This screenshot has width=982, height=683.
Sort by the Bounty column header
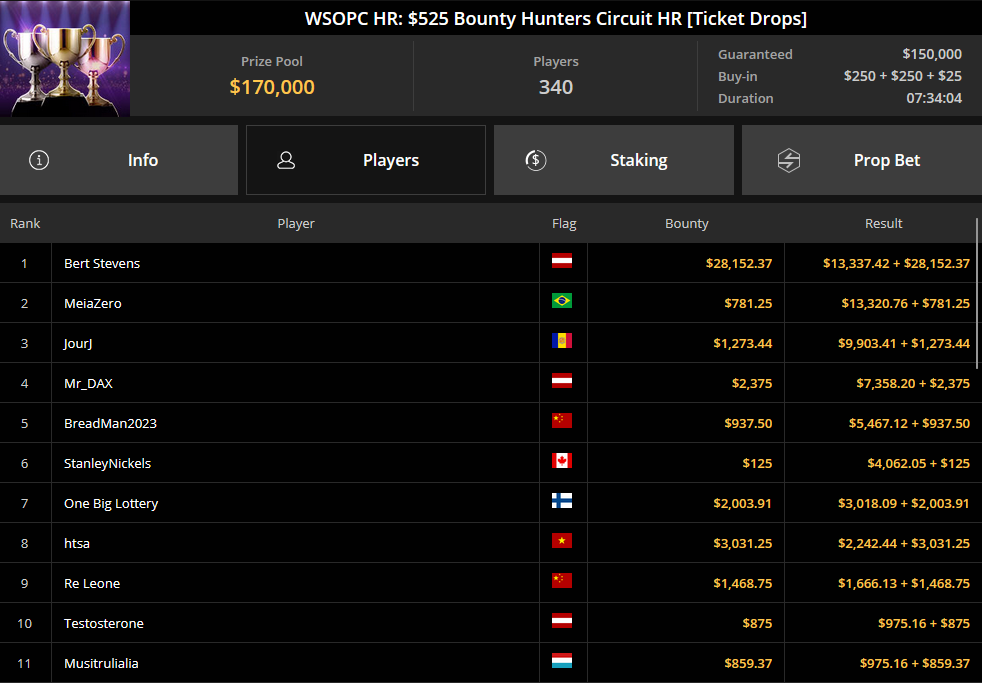click(686, 223)
